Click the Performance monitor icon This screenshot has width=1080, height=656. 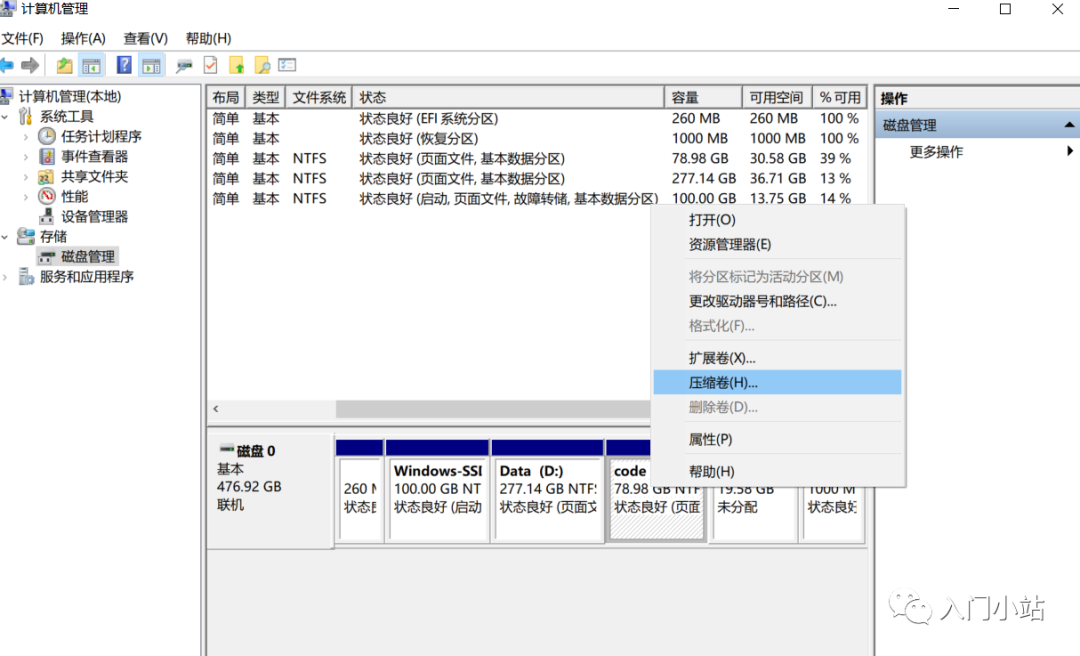click(47, 196)
